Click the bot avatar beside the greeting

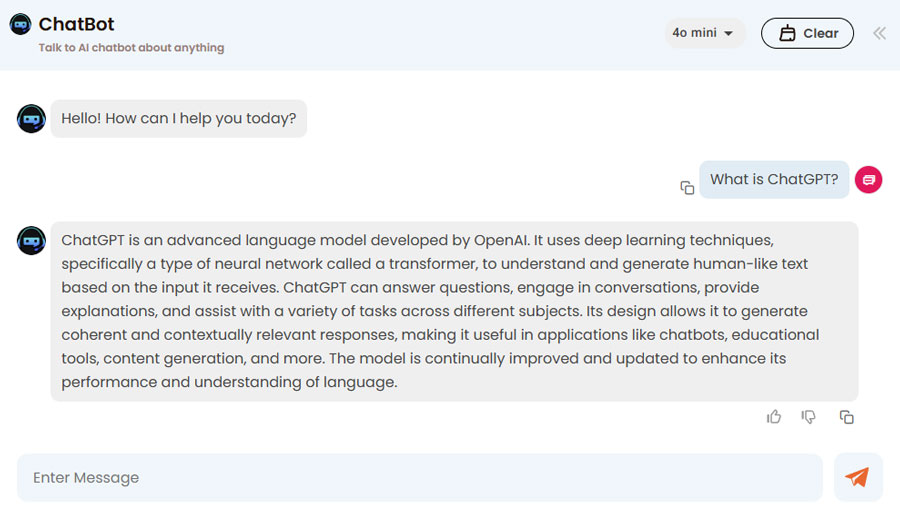[31, 119]
